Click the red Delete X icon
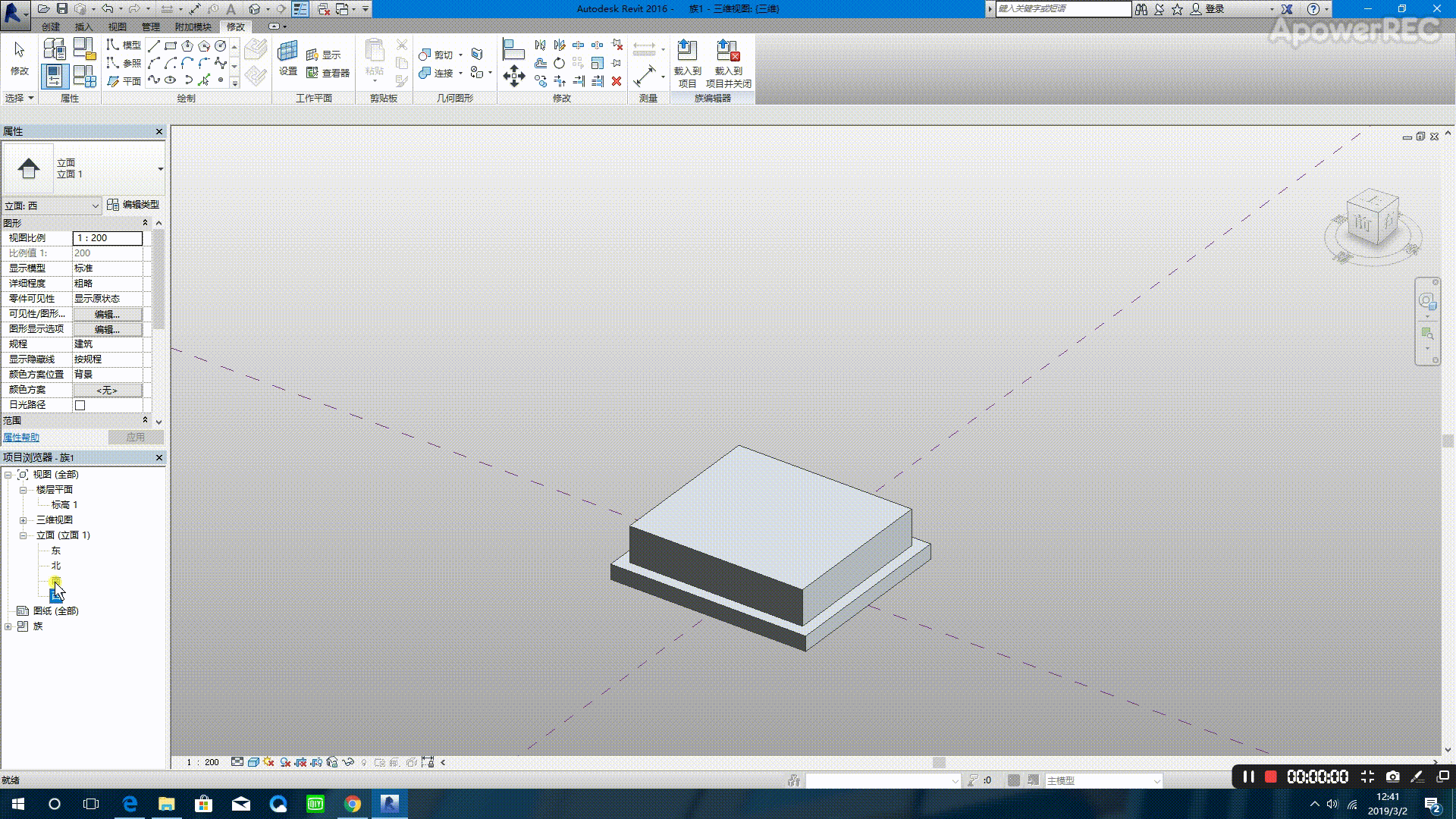This screenshot has height=819, width=1456. point(617,81)
